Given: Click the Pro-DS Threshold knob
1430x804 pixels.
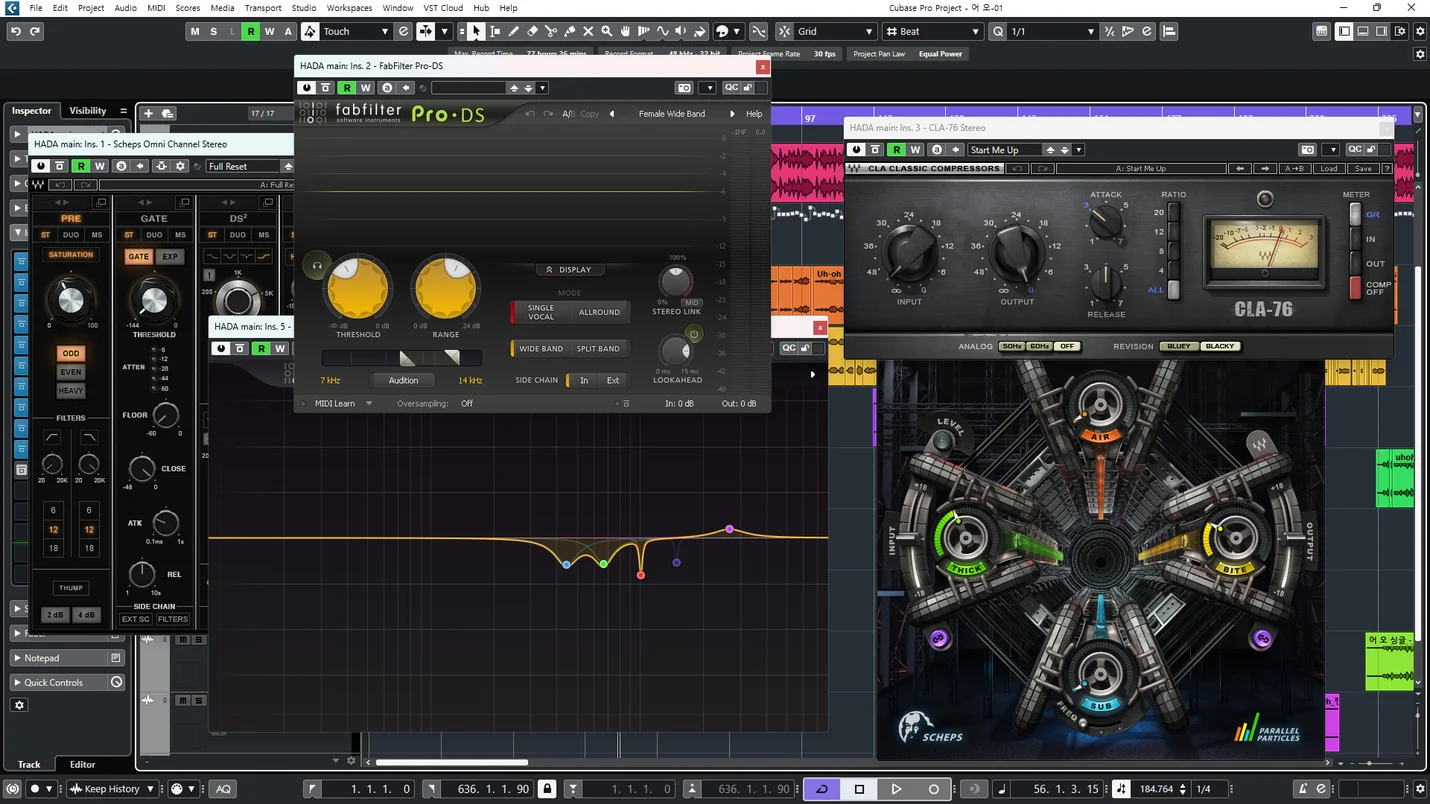Looking at the screenshot, I should [358, 287].
